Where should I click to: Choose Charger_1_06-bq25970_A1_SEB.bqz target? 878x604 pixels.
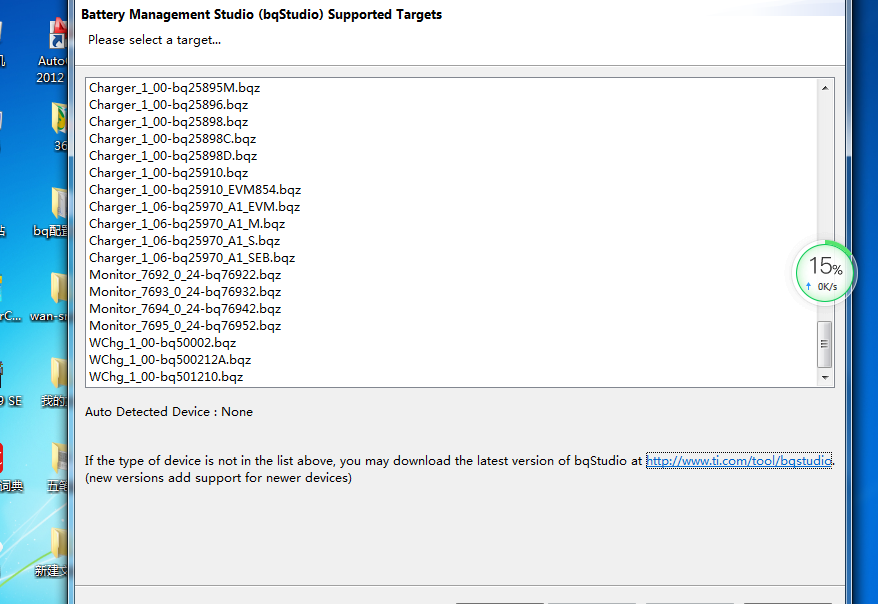tap(191, 258)
